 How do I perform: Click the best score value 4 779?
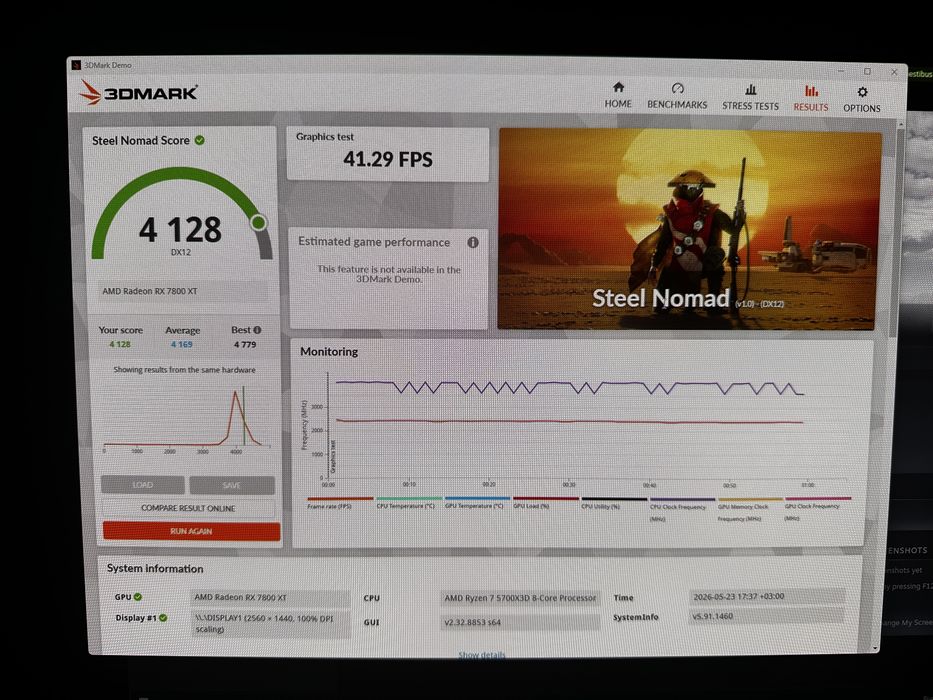point(245,345)
